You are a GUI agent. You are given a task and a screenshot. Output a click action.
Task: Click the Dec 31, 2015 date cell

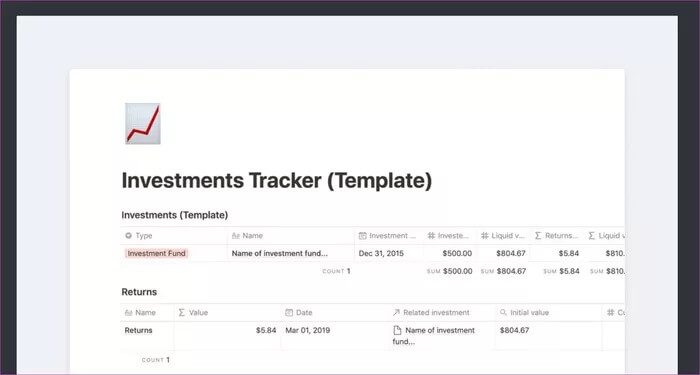pyautogui.click(x=381, y=254)
